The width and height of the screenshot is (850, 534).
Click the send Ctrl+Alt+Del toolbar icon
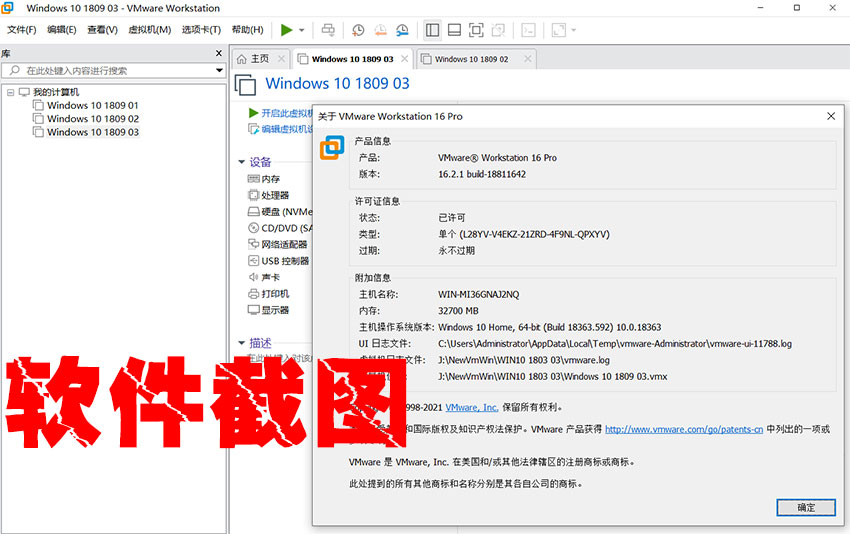pos(328,30)
